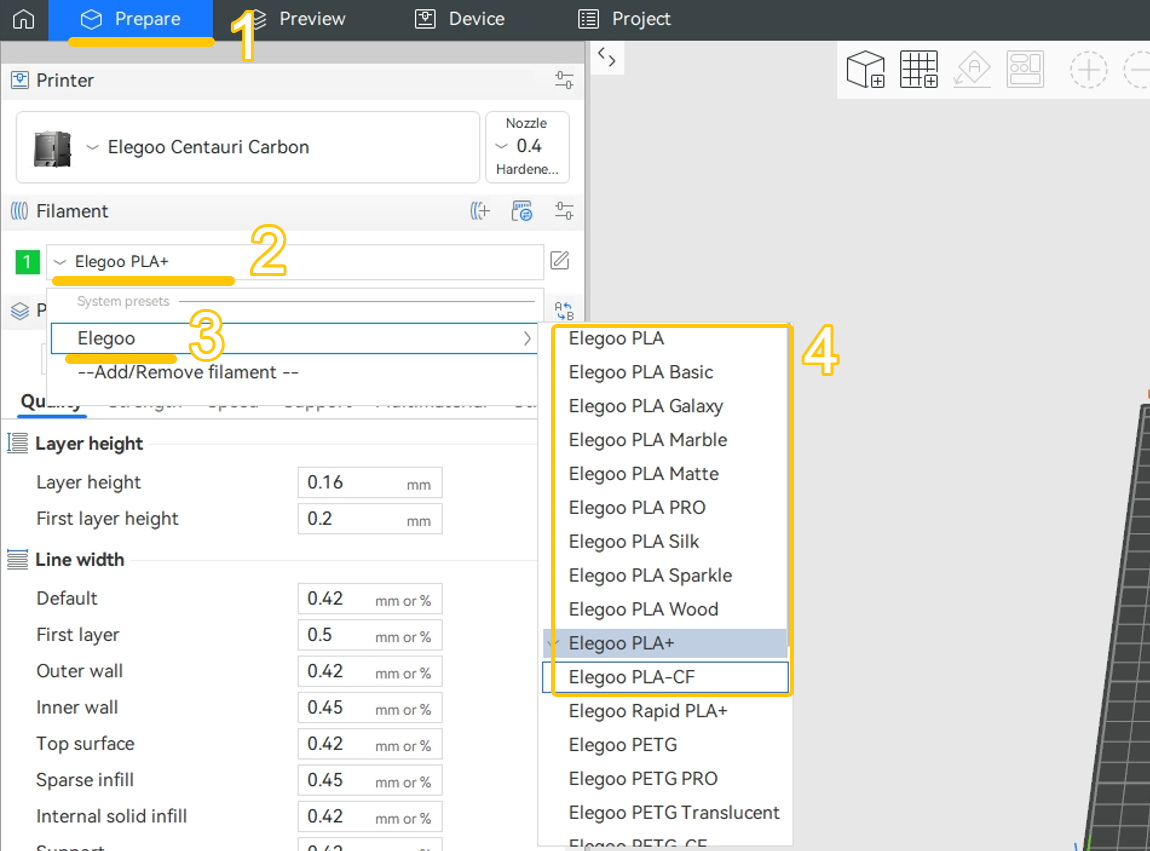
Task: Click the Line width section icon
Action: 18,559
